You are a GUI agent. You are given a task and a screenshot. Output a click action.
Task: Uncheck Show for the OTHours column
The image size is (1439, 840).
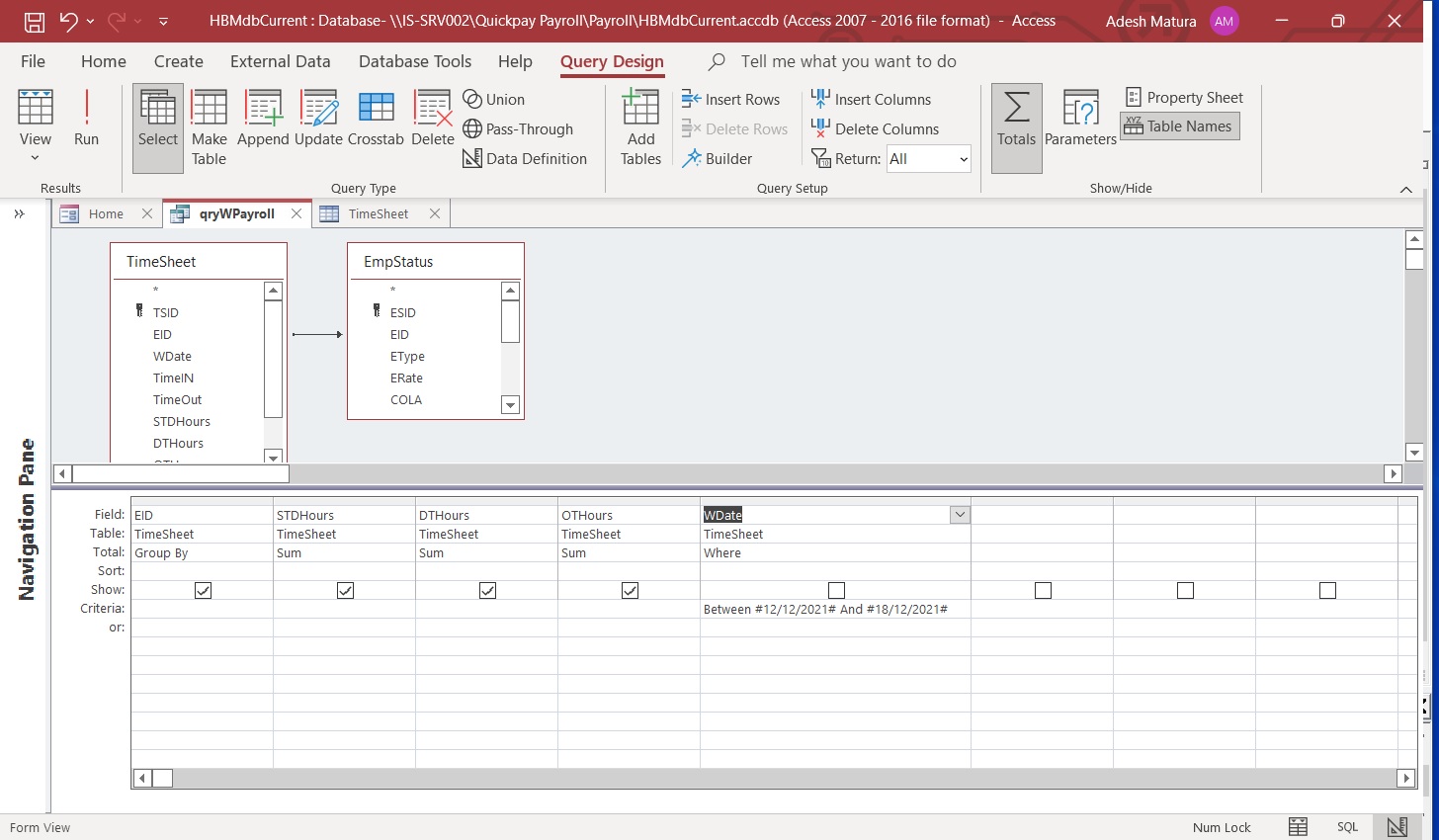point(631,590)
